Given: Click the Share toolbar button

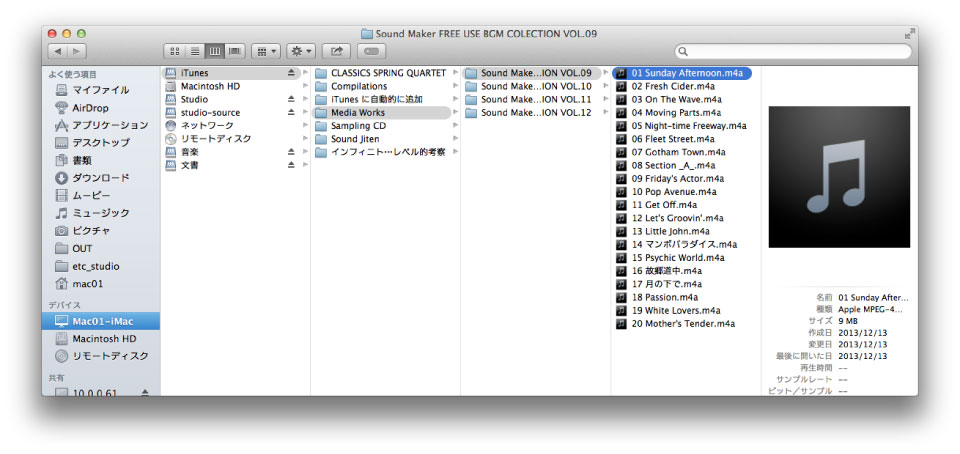Looking at the screenshot, I should (337, 51).
